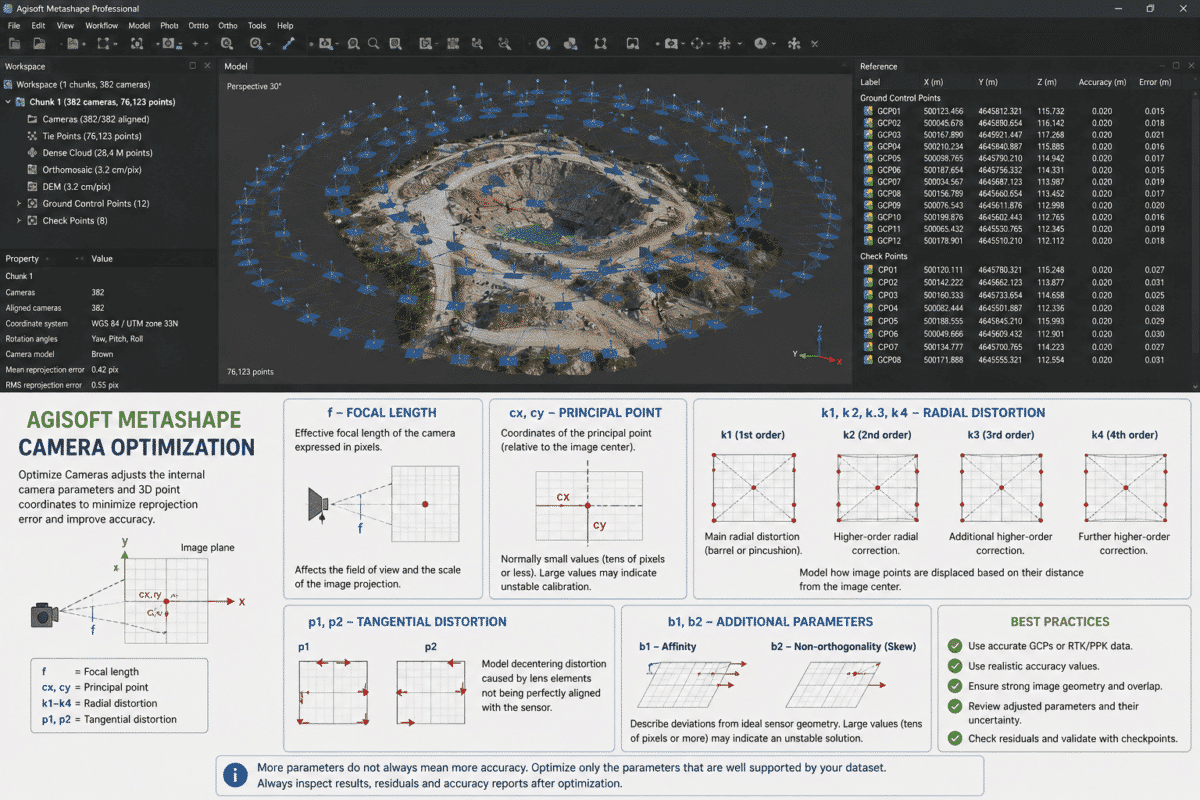Click the '0.42 pix' reprojection error value
Image resolution: width=1200 pixels, height=800 pixels.
107,369
